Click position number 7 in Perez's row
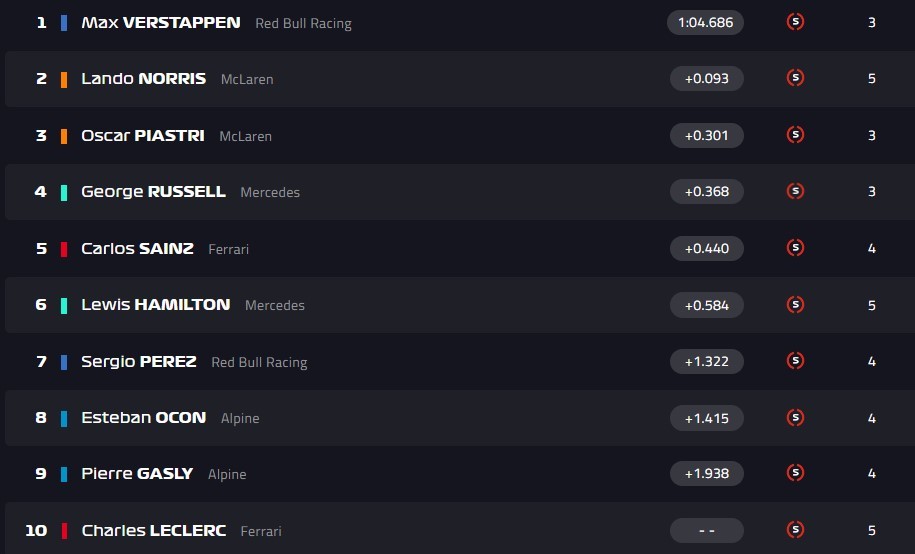The image size is (915, 554). pos(41,361)
